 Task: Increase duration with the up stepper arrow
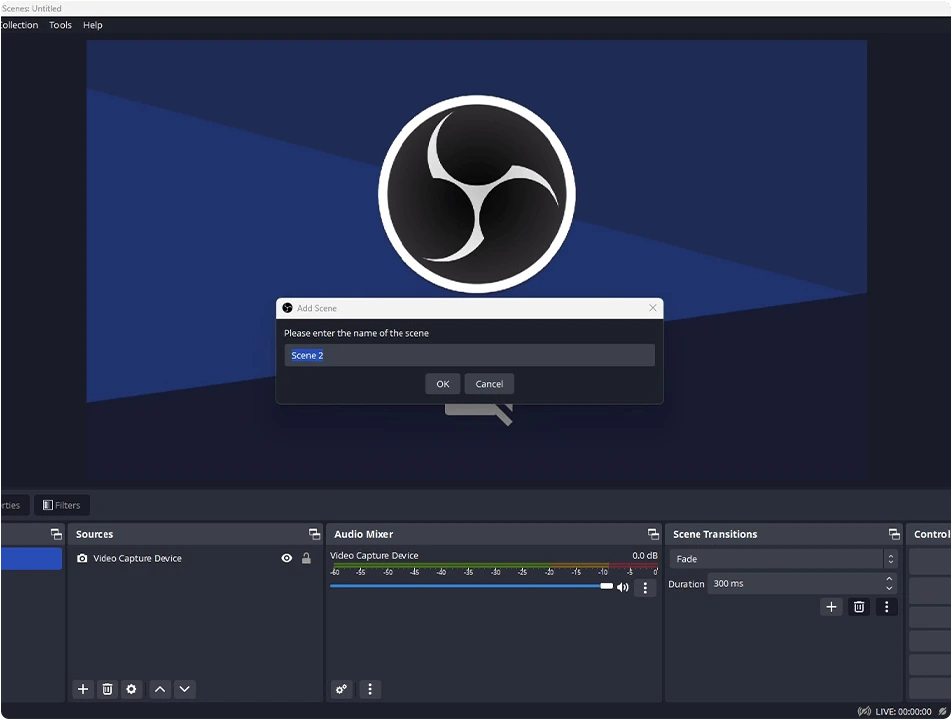coord(889,579)
